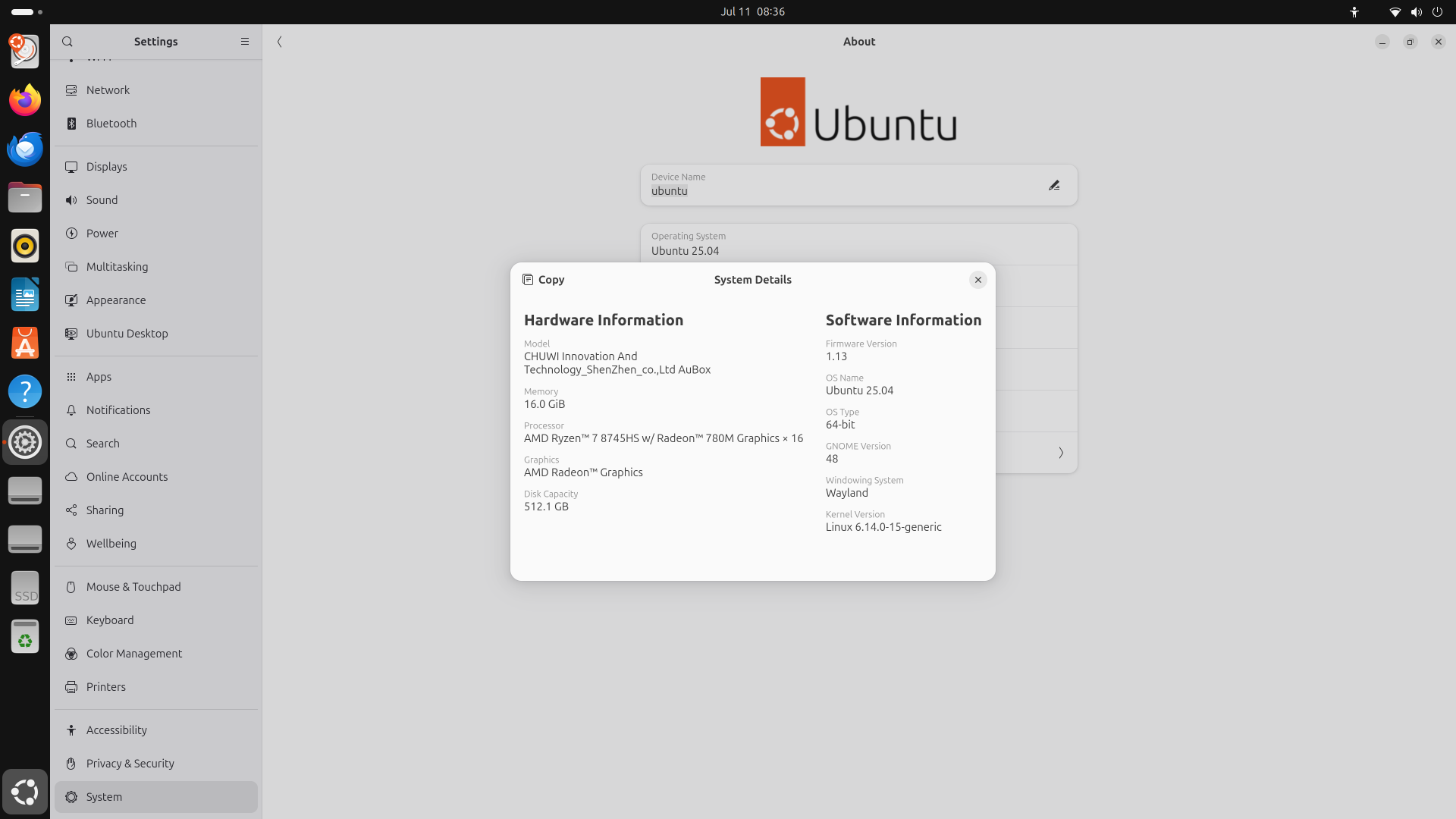The width and height of the screenshot is (1456, 819).
Task: Open Trash from the dock
Action: pyautogui.click(x=25, y=636)
